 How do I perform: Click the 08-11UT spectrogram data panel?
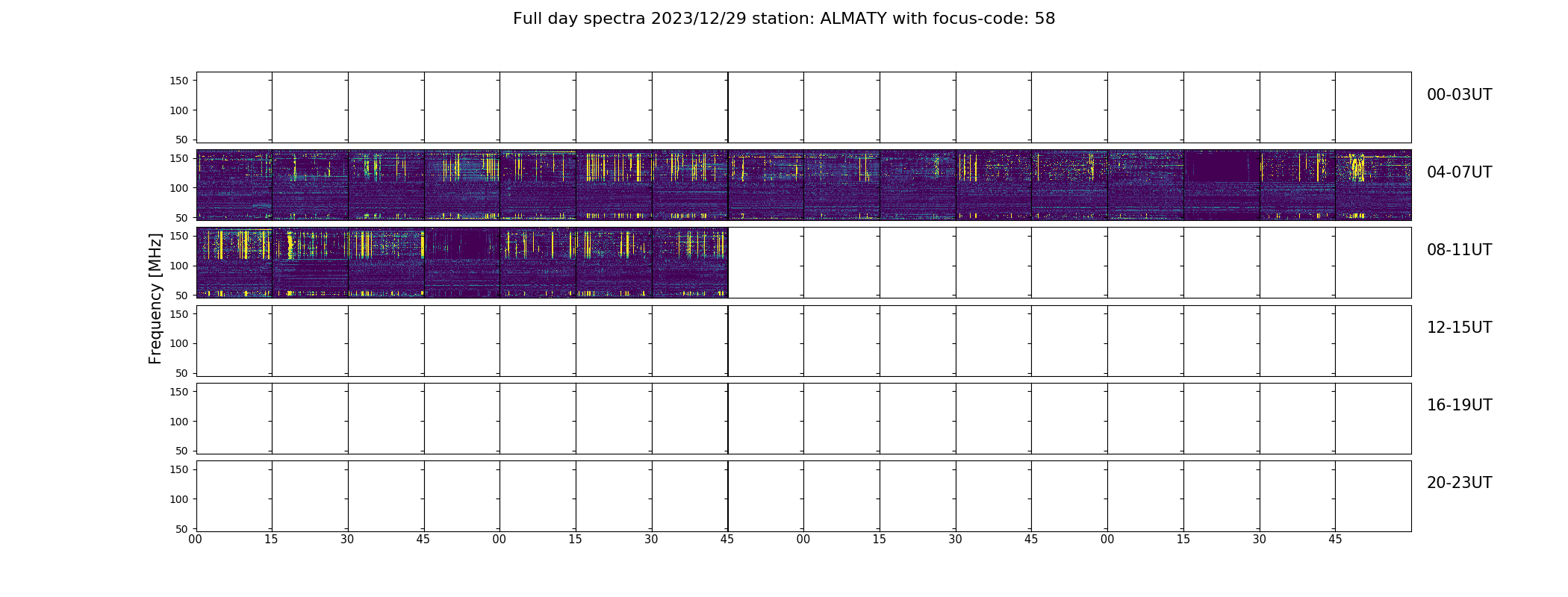point(462,263)
